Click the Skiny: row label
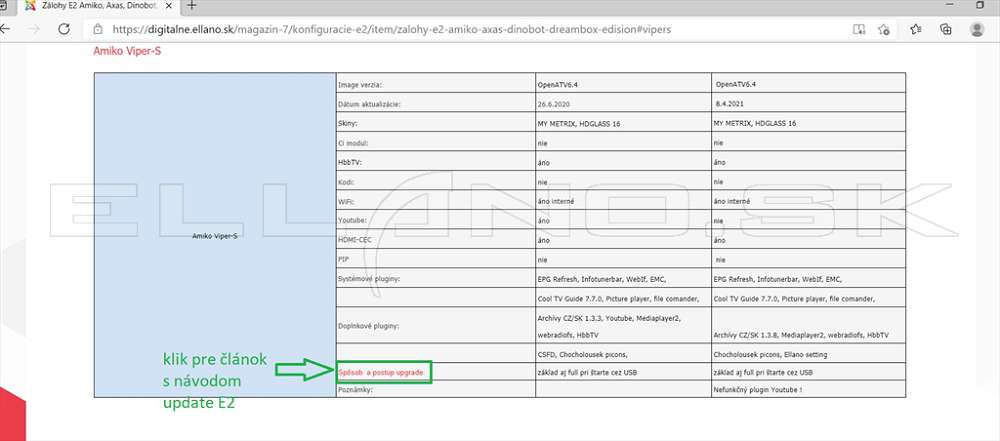Image resolution: width=1000 pixels, height=441 pixels. [x=348, y=123]
